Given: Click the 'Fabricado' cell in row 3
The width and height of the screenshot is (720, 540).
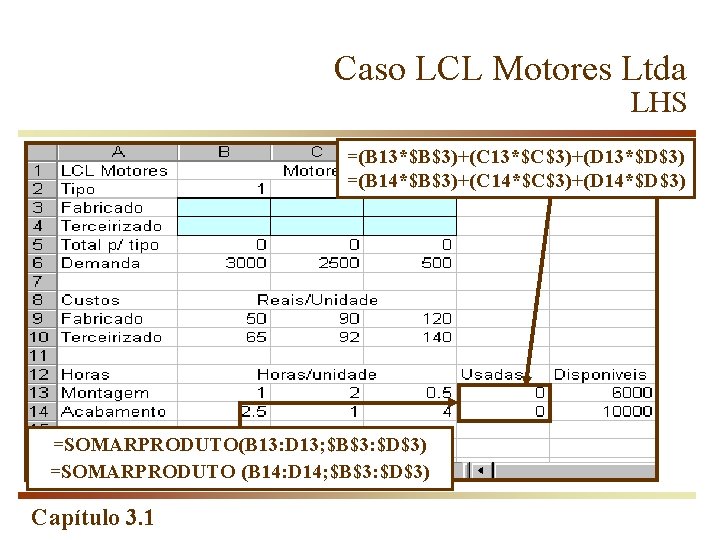Looking at the screenshot, I should click(x=118, y=208).
